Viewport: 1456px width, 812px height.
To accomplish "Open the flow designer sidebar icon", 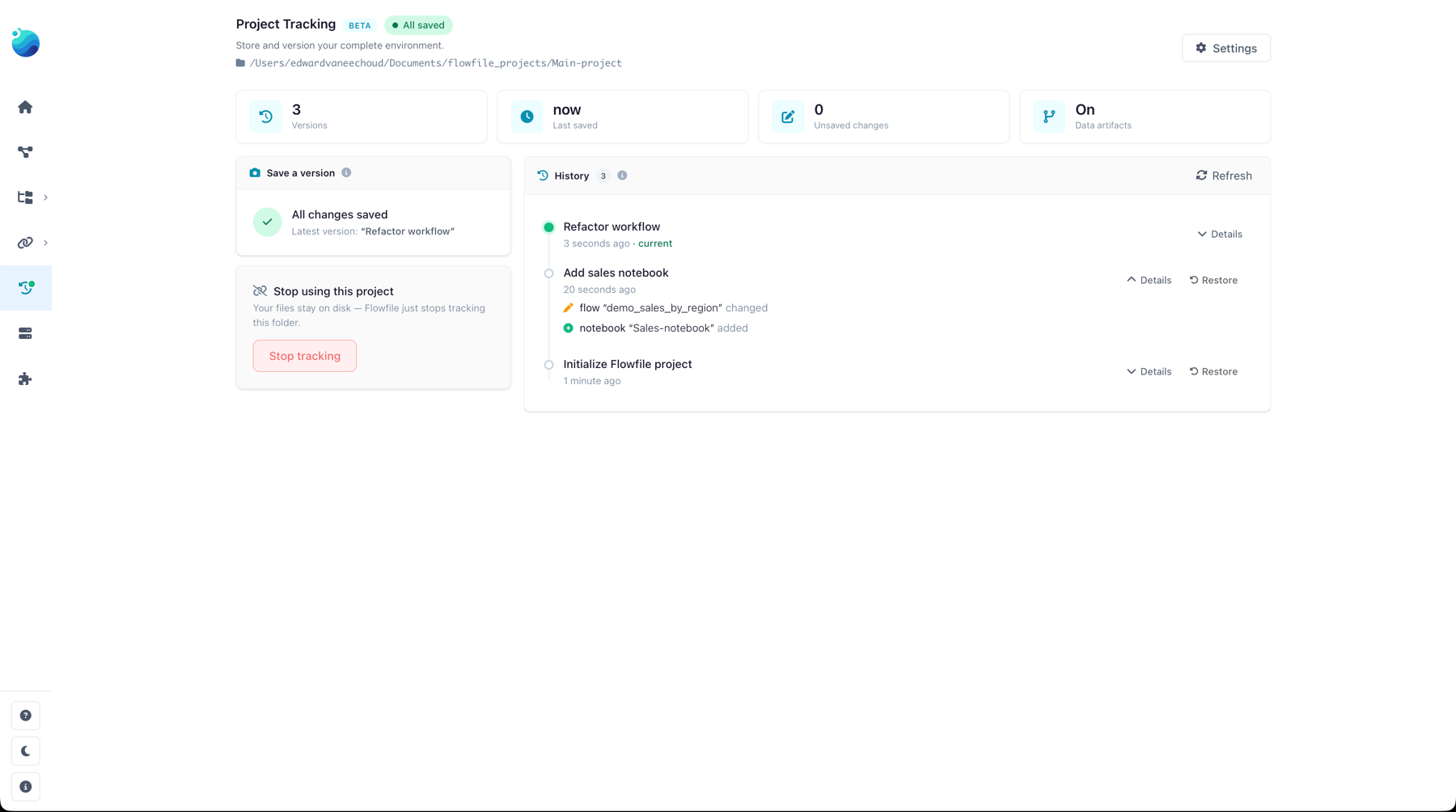I will point(25,152).
